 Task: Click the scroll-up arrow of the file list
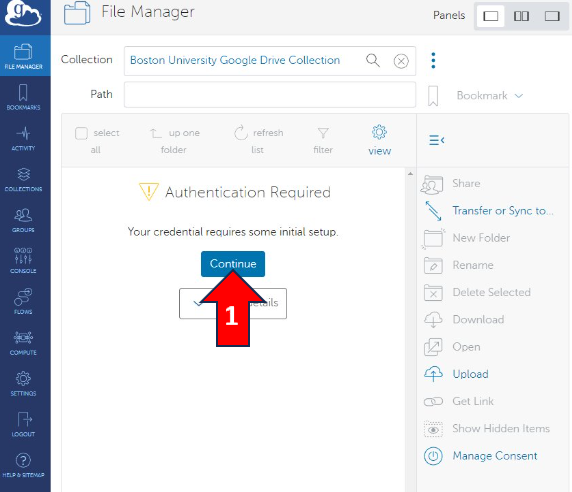(x=410, y=174)
